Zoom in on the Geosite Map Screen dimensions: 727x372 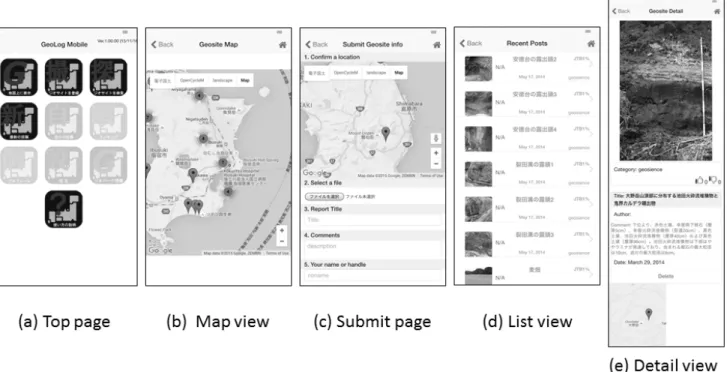pos(282,231)
